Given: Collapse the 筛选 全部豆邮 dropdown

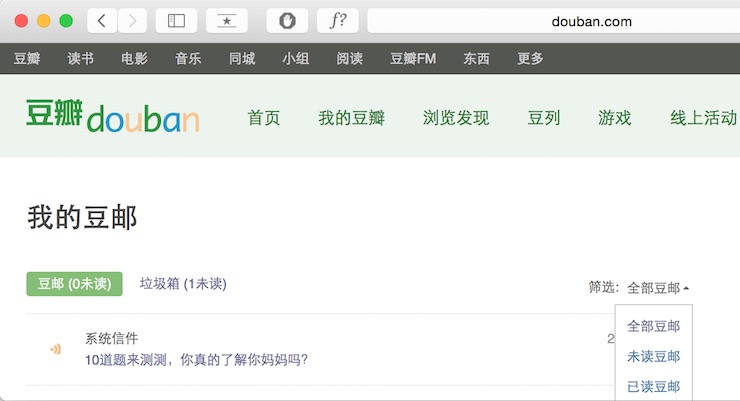Looking at the screenshot, I should coord(658,288).
